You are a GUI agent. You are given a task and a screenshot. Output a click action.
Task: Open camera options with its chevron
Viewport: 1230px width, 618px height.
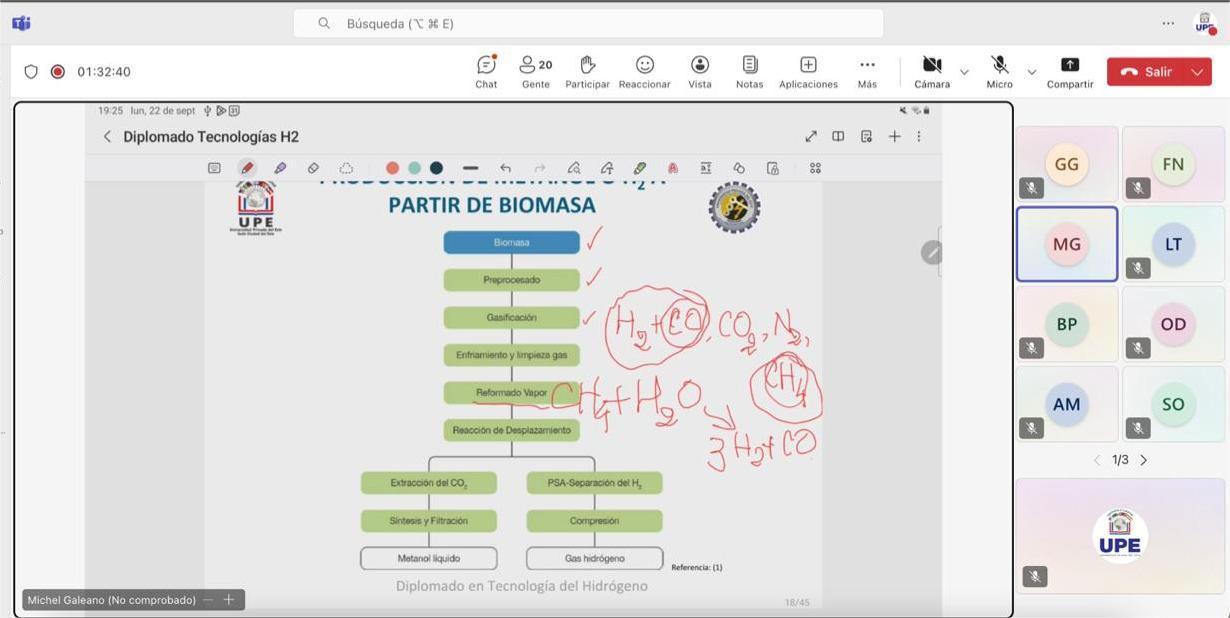pos(963,72)
